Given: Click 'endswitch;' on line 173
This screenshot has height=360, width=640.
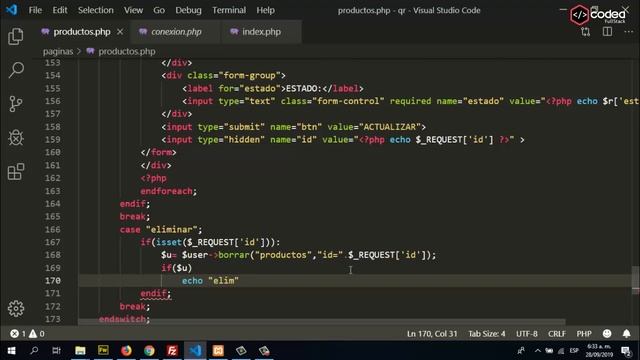Looking at the screenshot, I should (x=124, y=319).
